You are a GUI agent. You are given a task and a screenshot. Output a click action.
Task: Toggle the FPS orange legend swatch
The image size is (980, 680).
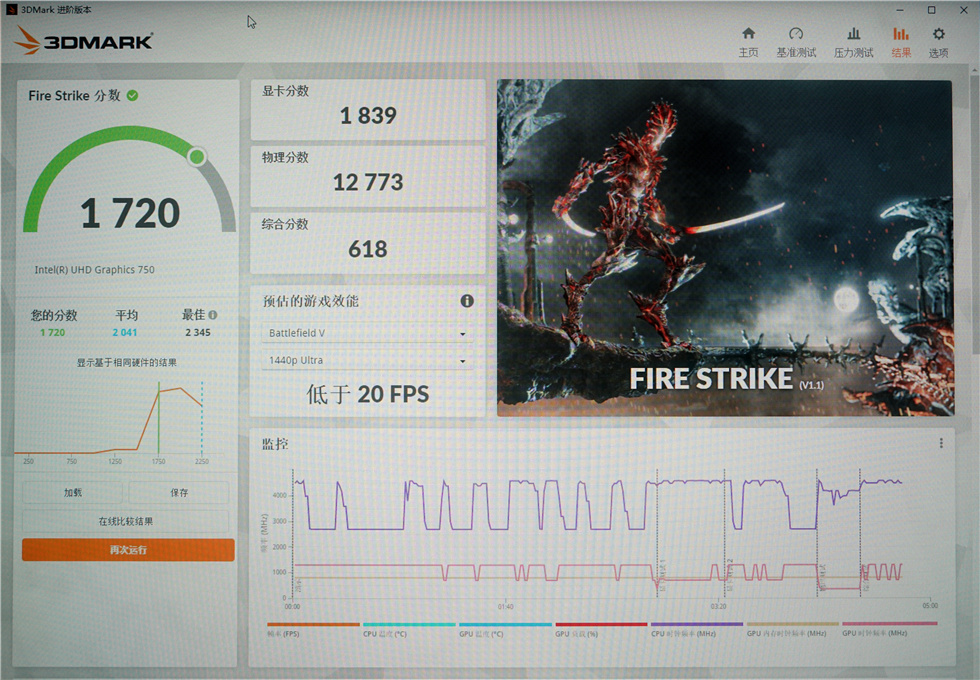313,624
